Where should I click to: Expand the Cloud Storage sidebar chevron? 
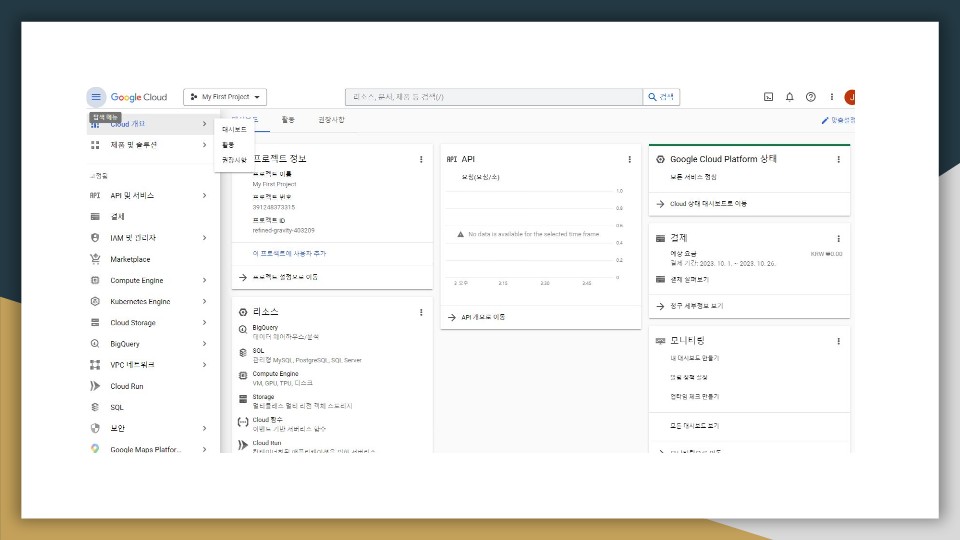tap(204, 323)
